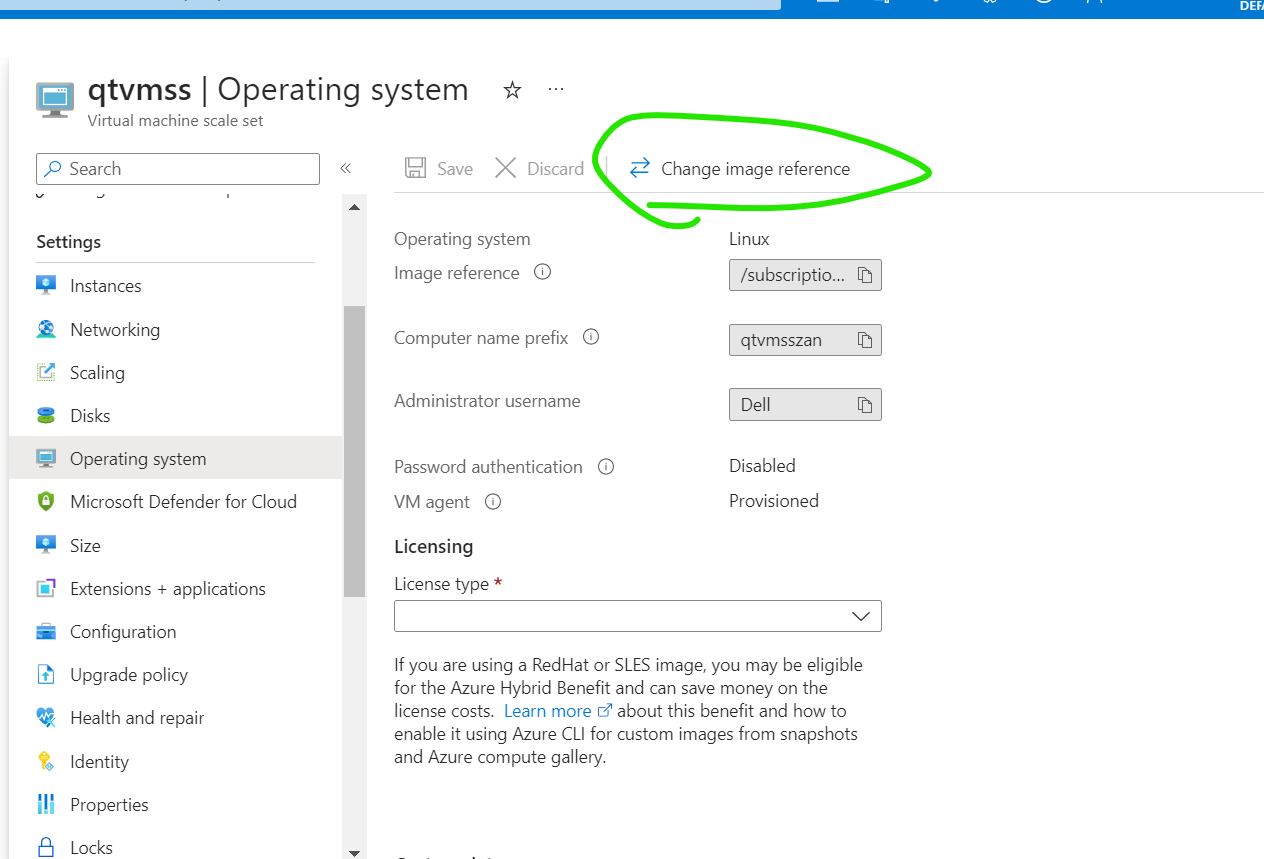Copy the Administrator username value
1264x859 pixels.
pyautogui.click(x=865, y=405)
